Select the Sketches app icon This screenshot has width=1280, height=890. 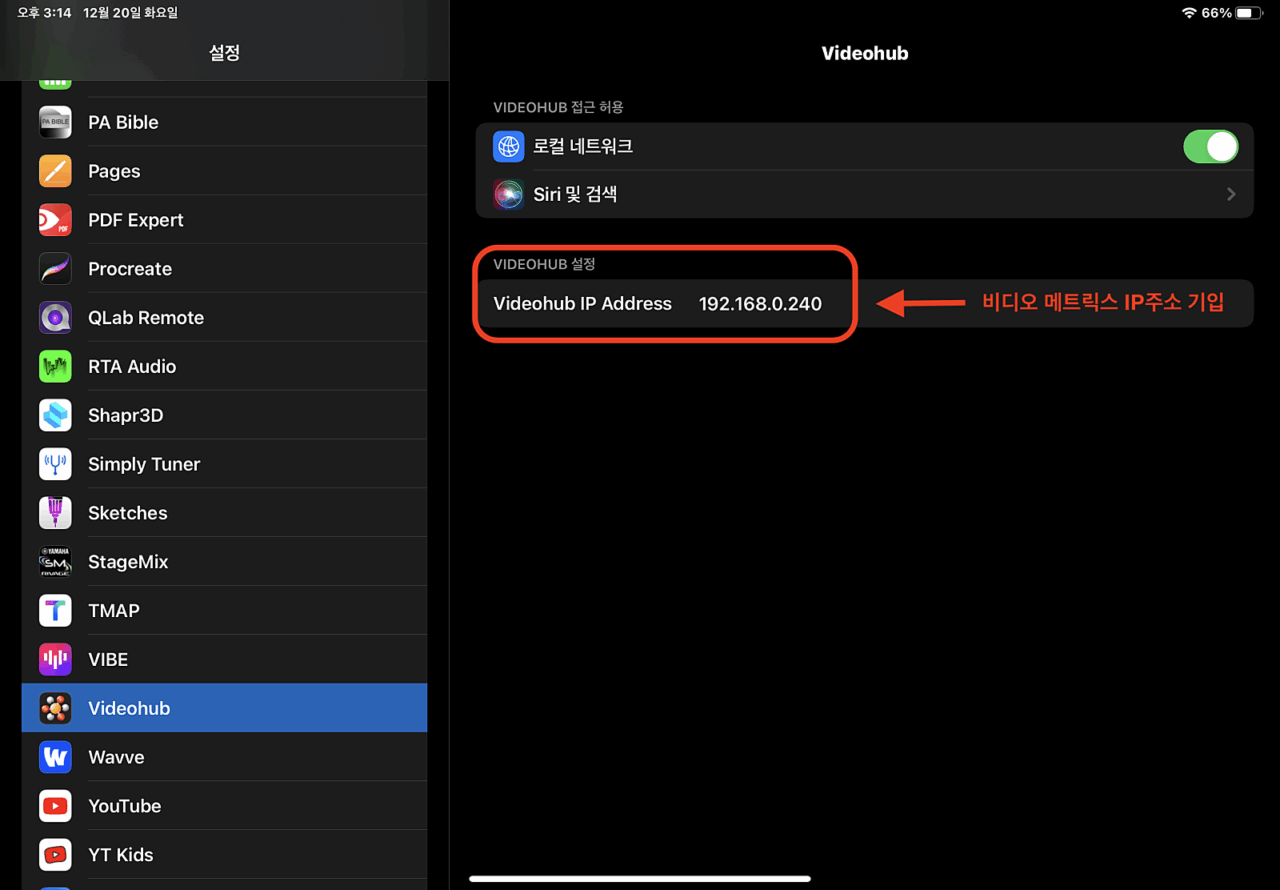pos(55,513)
